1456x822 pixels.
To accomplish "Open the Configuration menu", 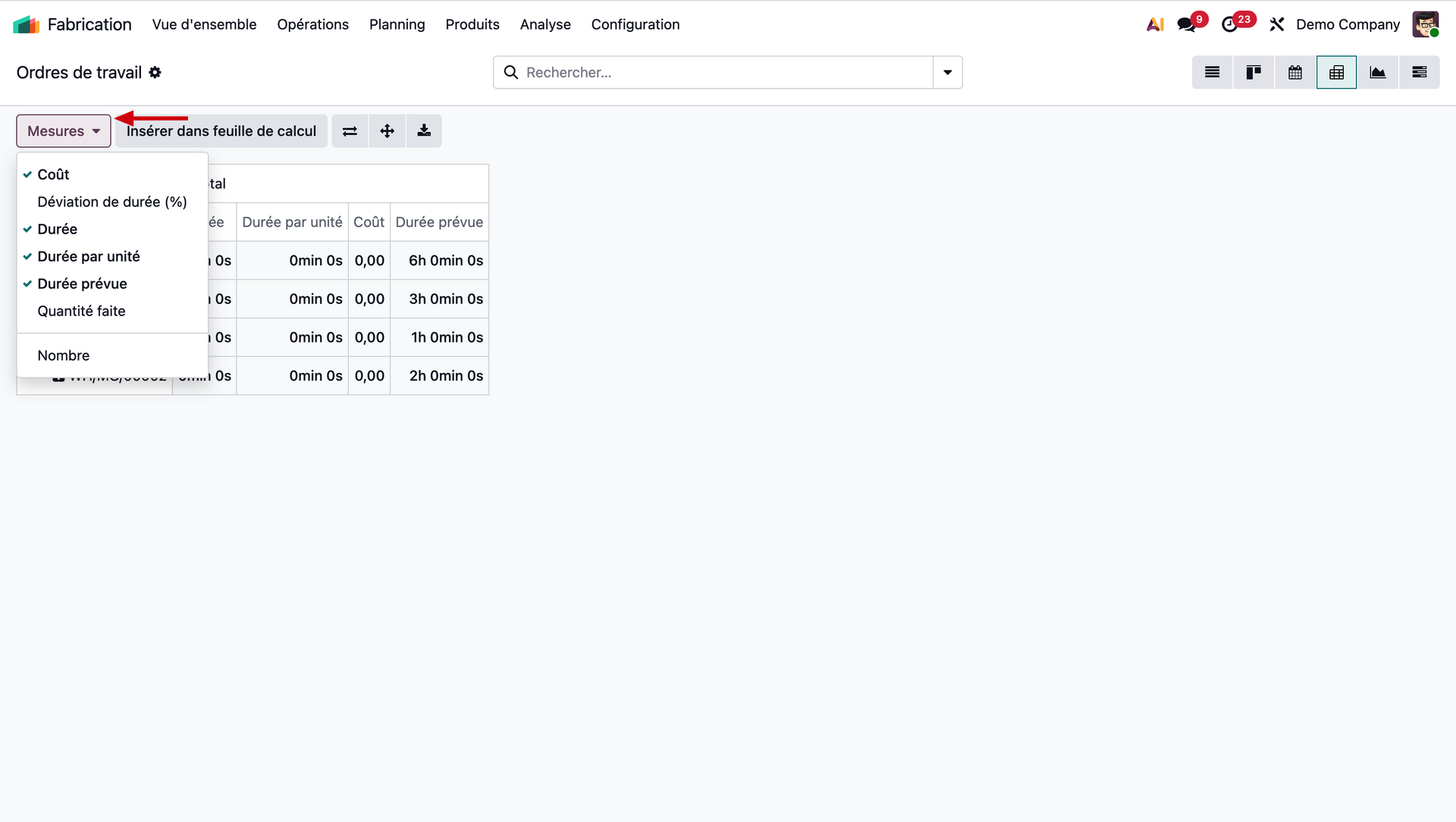I will click(x=635, y=24).
